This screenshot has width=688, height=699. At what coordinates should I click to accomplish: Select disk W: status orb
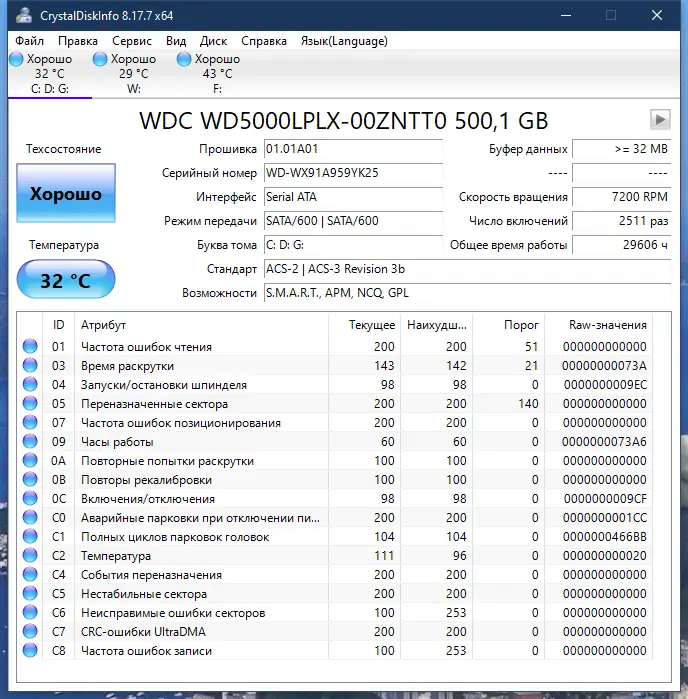(x=100, y=59)
